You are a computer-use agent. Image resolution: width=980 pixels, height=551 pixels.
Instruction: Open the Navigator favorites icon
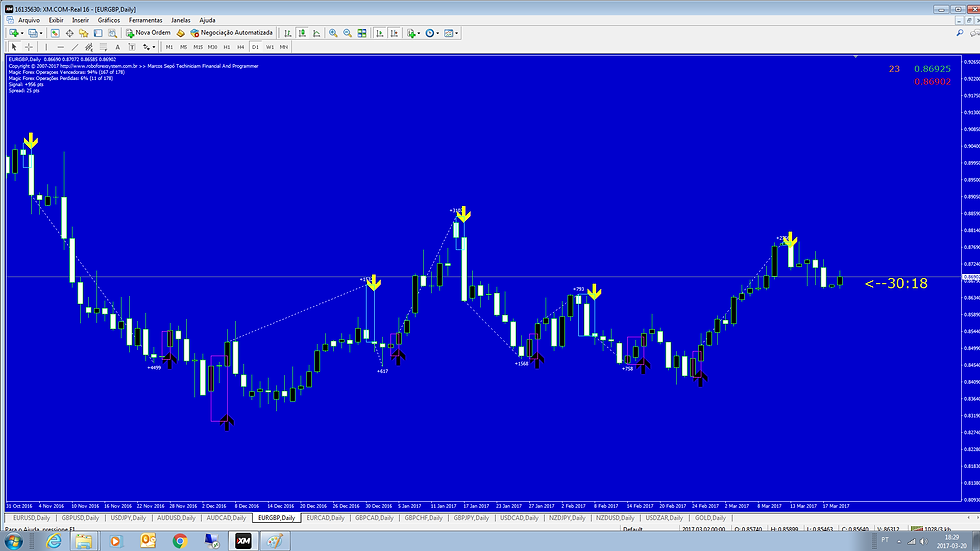click(x=83, y=33)
